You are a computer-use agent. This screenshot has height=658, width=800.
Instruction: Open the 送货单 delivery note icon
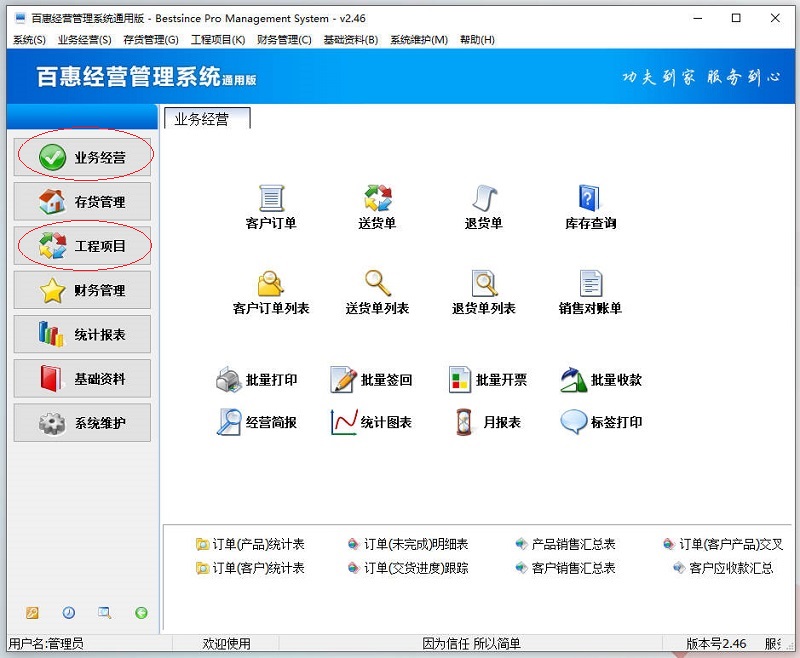[379, 205]
